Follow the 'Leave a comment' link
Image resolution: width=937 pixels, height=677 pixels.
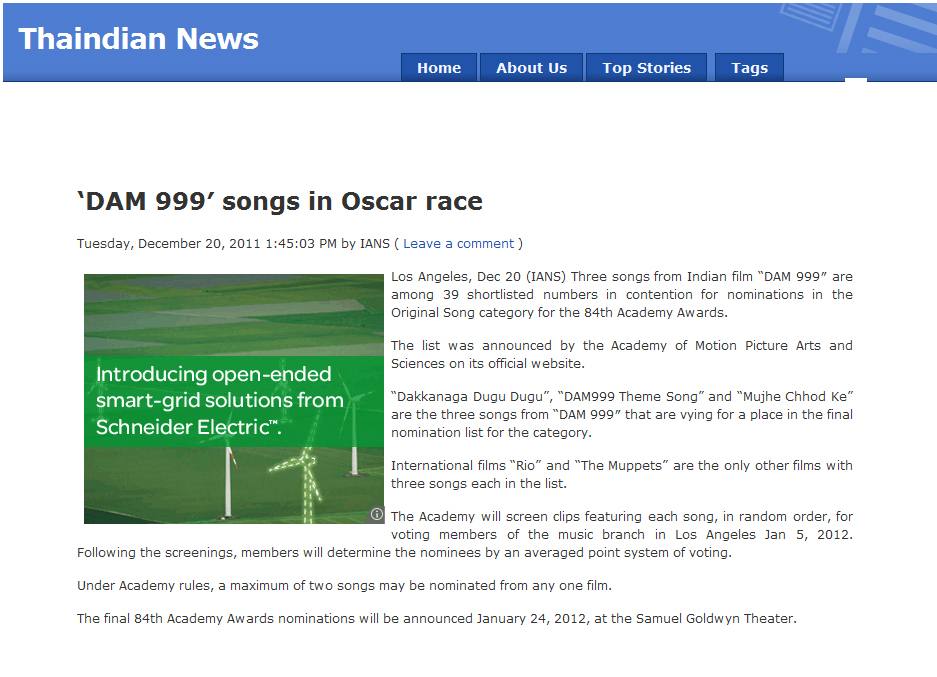[458, 243]
